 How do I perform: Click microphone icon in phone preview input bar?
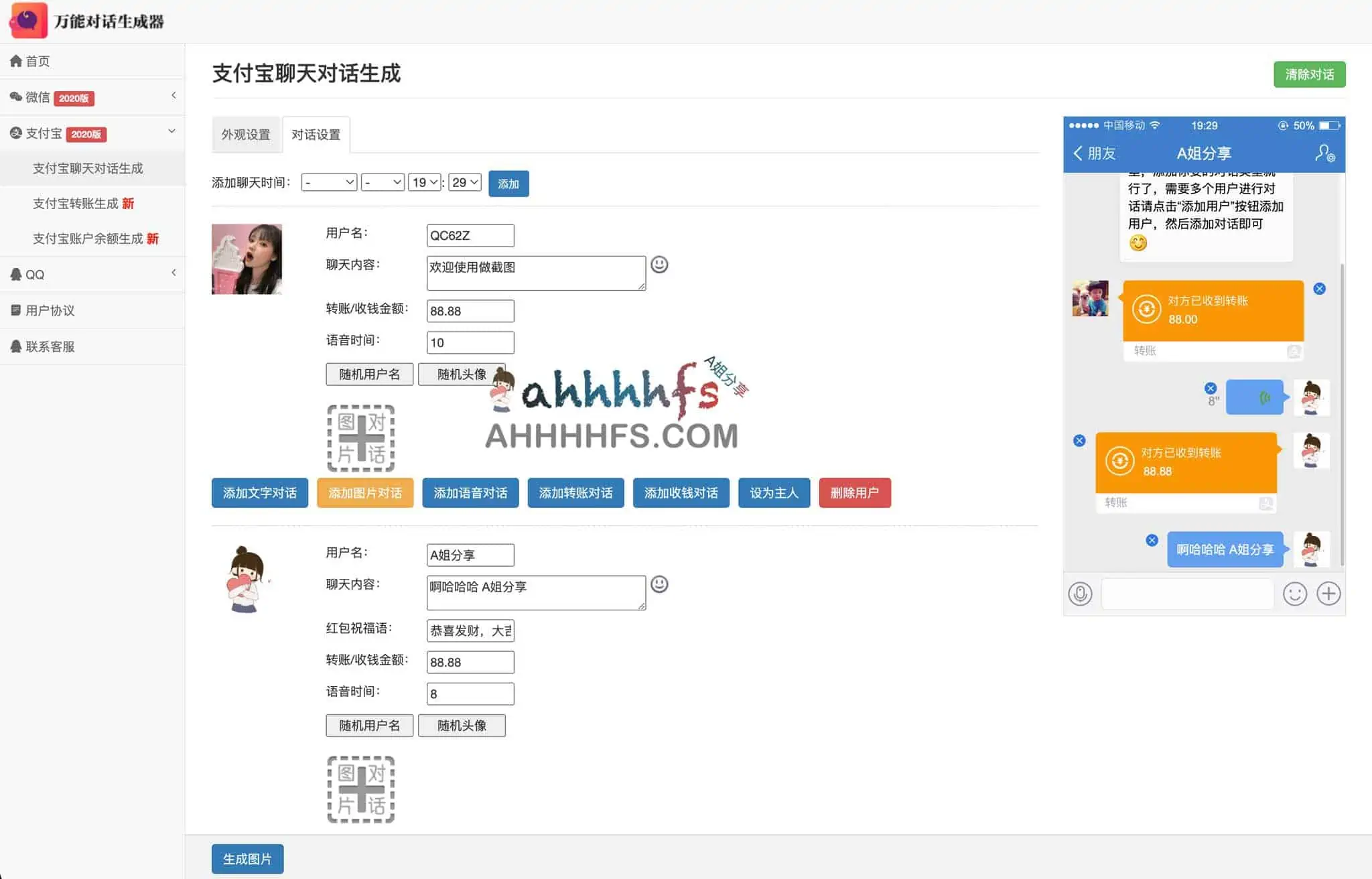(x=1080, y=594)
